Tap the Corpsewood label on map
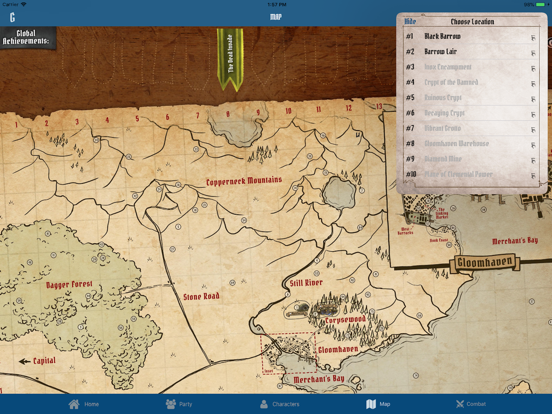Screen dimensions: 552x414 345,320
